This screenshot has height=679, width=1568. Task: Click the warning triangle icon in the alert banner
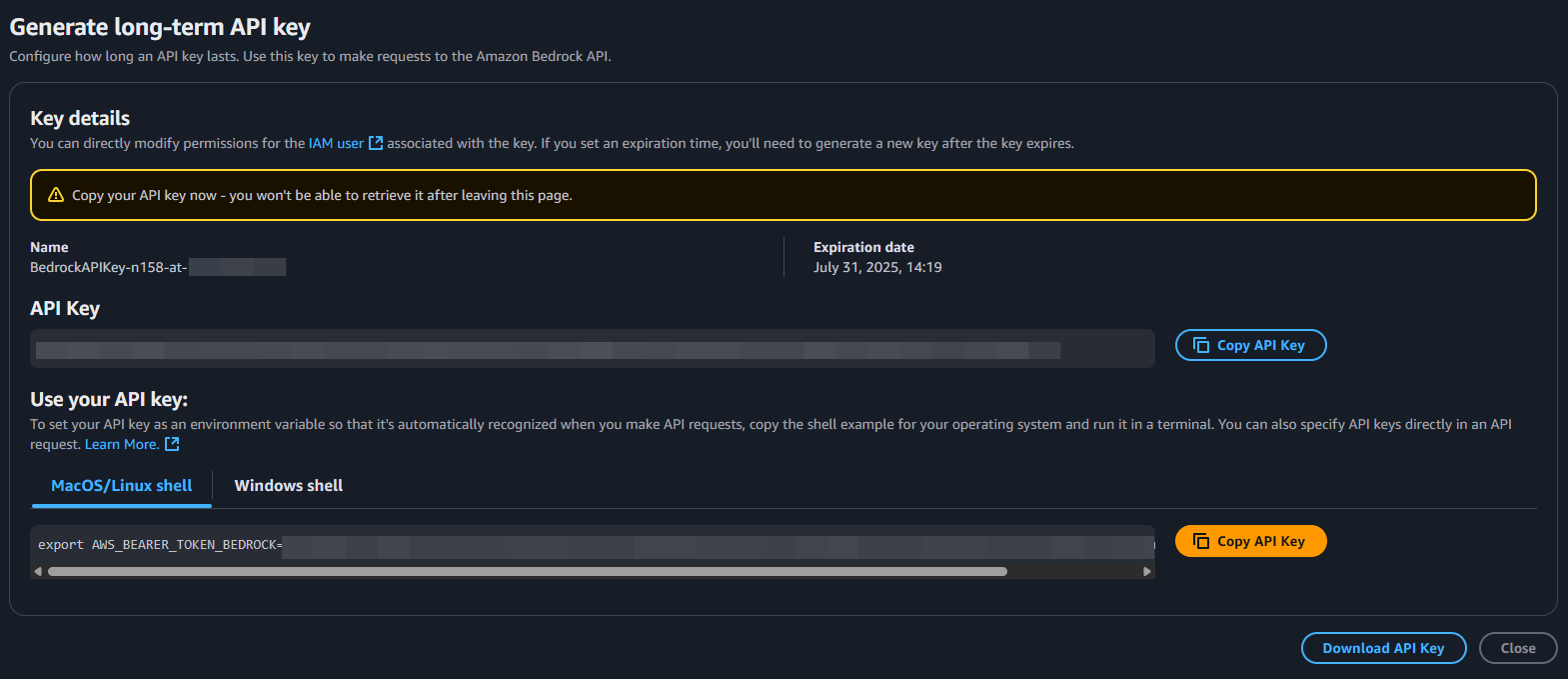coord(56,195)
